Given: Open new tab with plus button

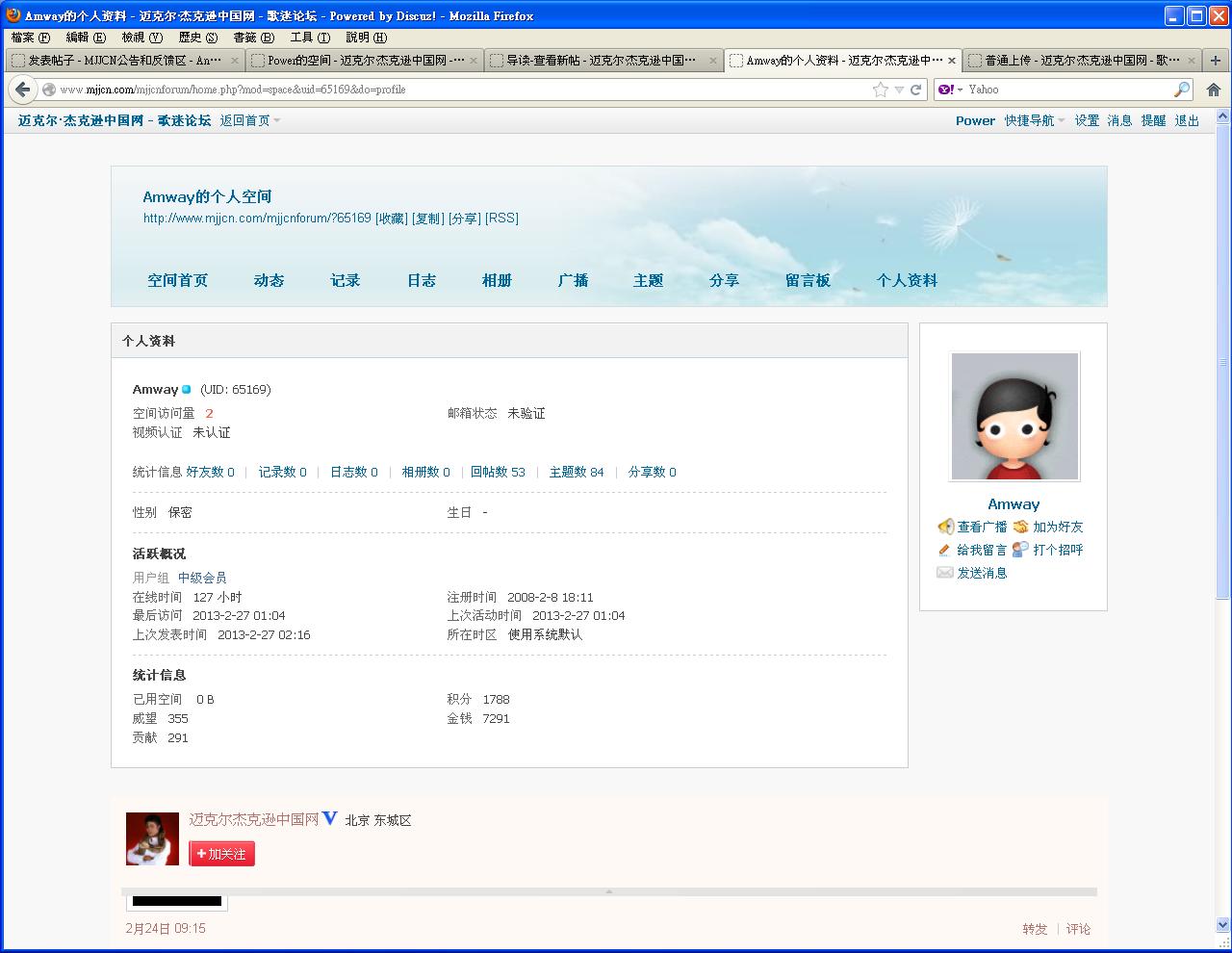Looking at the screenshot, I should coord(1216,60).
